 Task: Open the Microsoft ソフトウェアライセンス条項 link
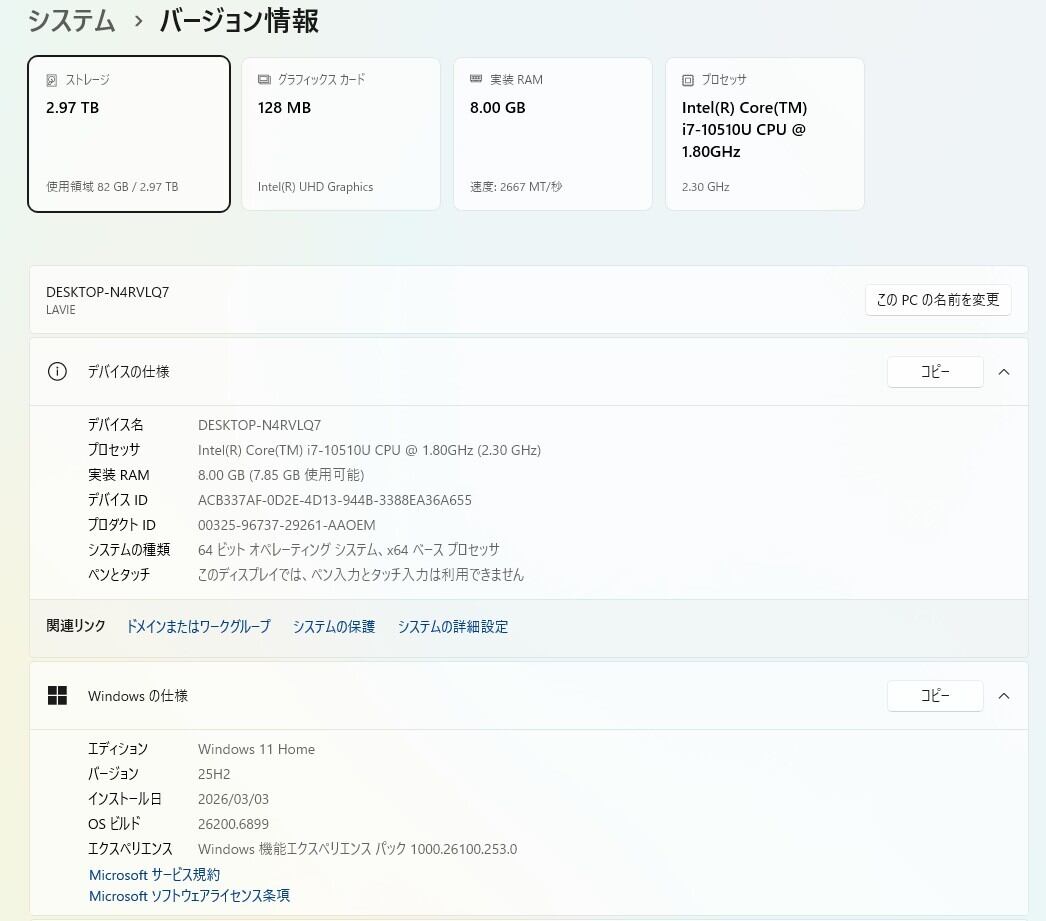[189, 896]
